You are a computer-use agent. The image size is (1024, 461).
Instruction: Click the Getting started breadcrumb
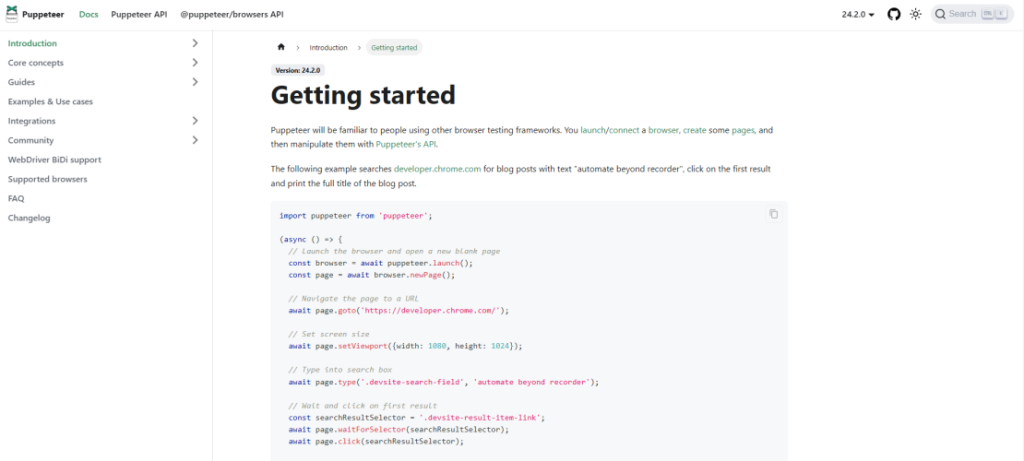pos(394,48)
